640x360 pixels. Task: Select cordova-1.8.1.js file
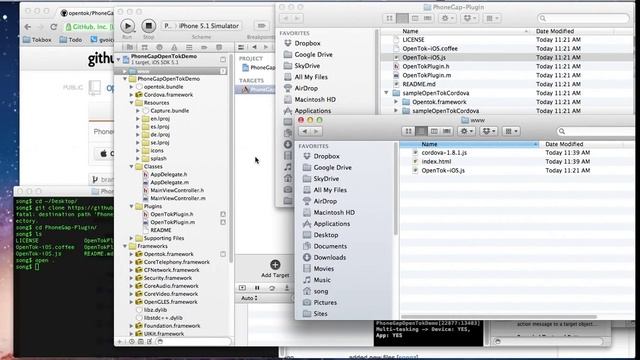(444, 153)
